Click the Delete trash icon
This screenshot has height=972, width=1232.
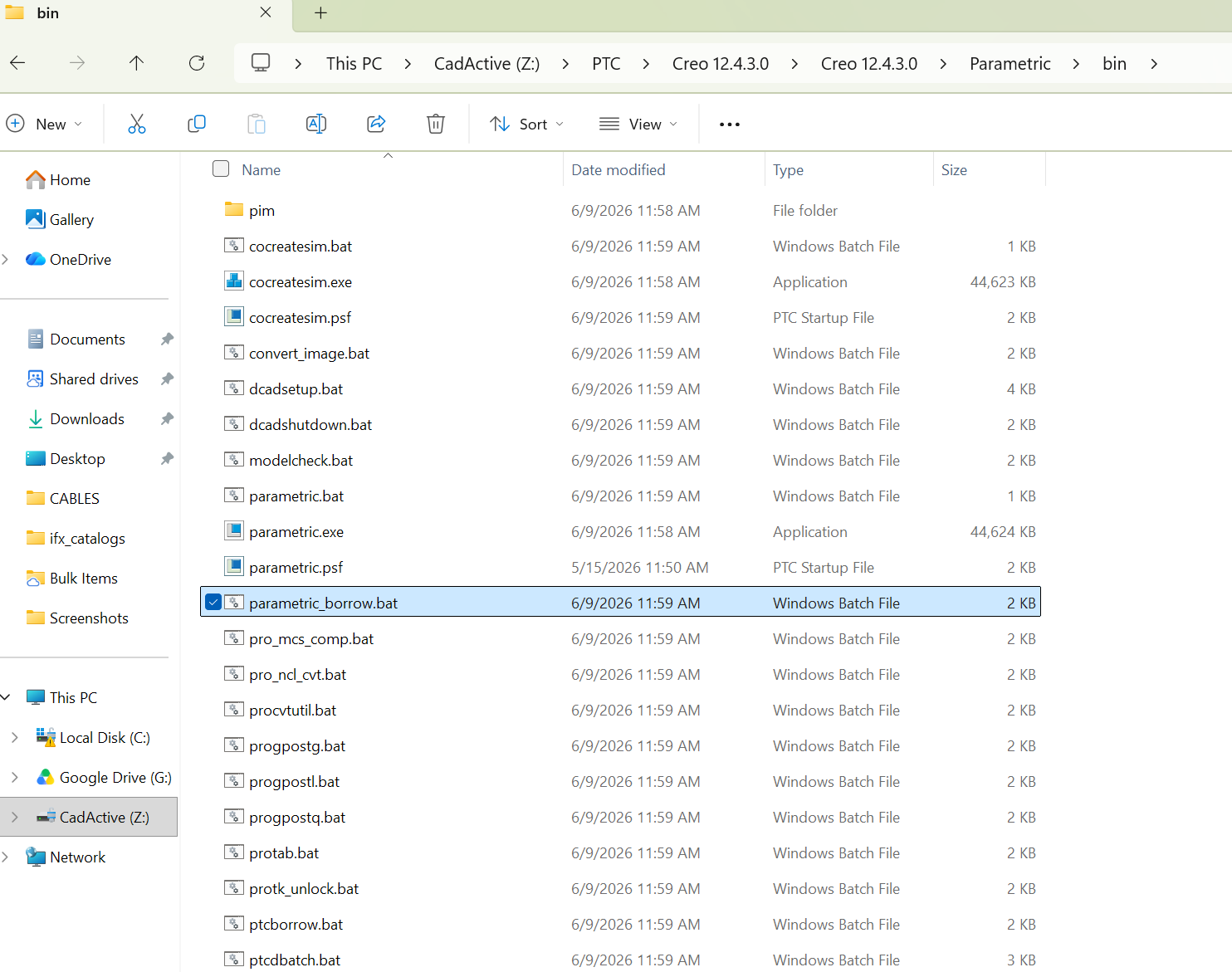[x=436, y=124]
